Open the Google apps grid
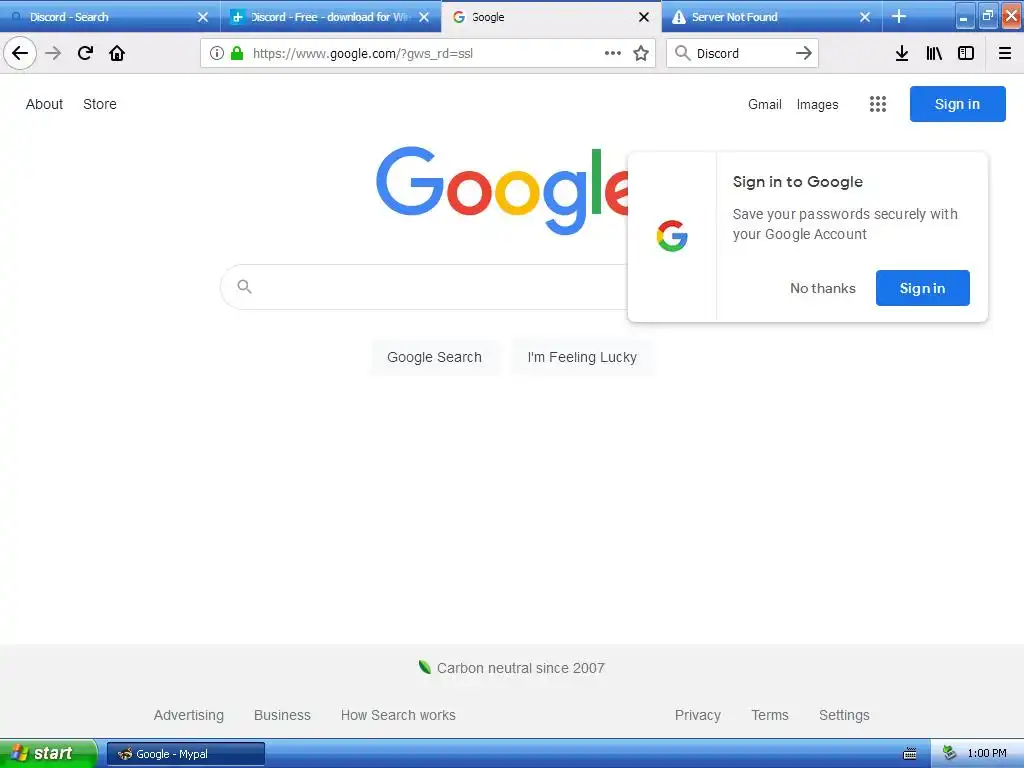The image size is (1024, 768). [x=878, y=104]
